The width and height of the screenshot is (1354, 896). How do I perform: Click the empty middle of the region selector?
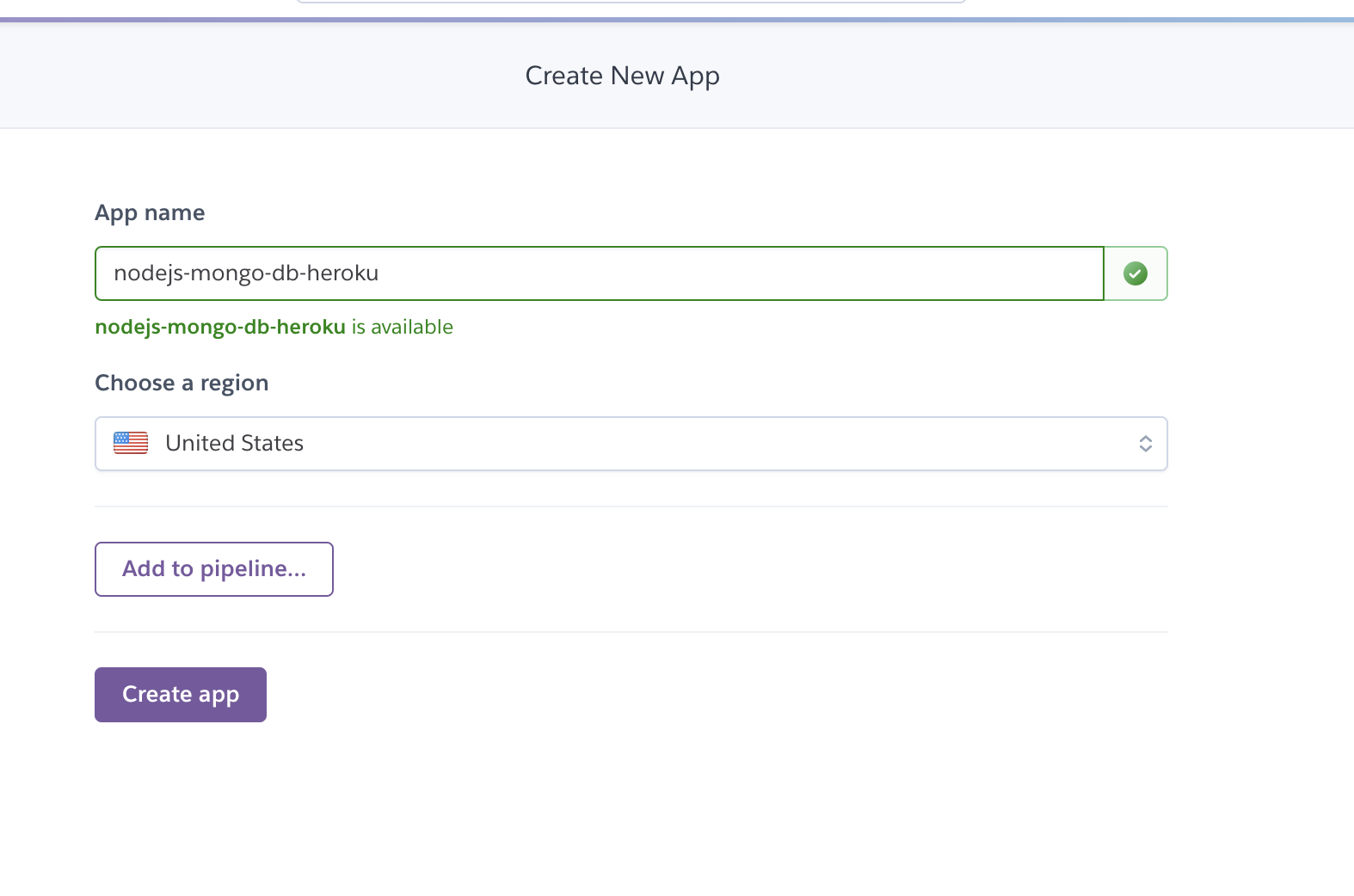[688, 444]
